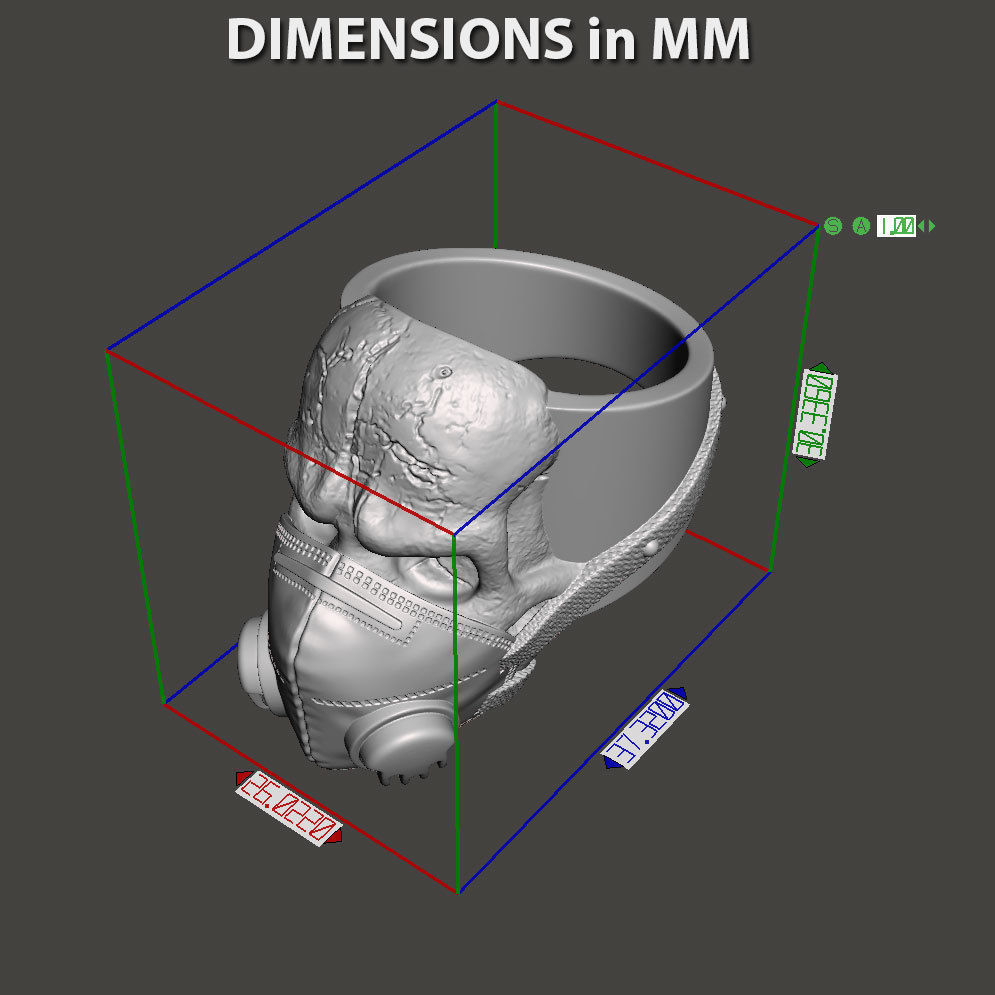Click the green A circle icon
The height and width of the screenshot is (995, 995).
click(860, 225)
